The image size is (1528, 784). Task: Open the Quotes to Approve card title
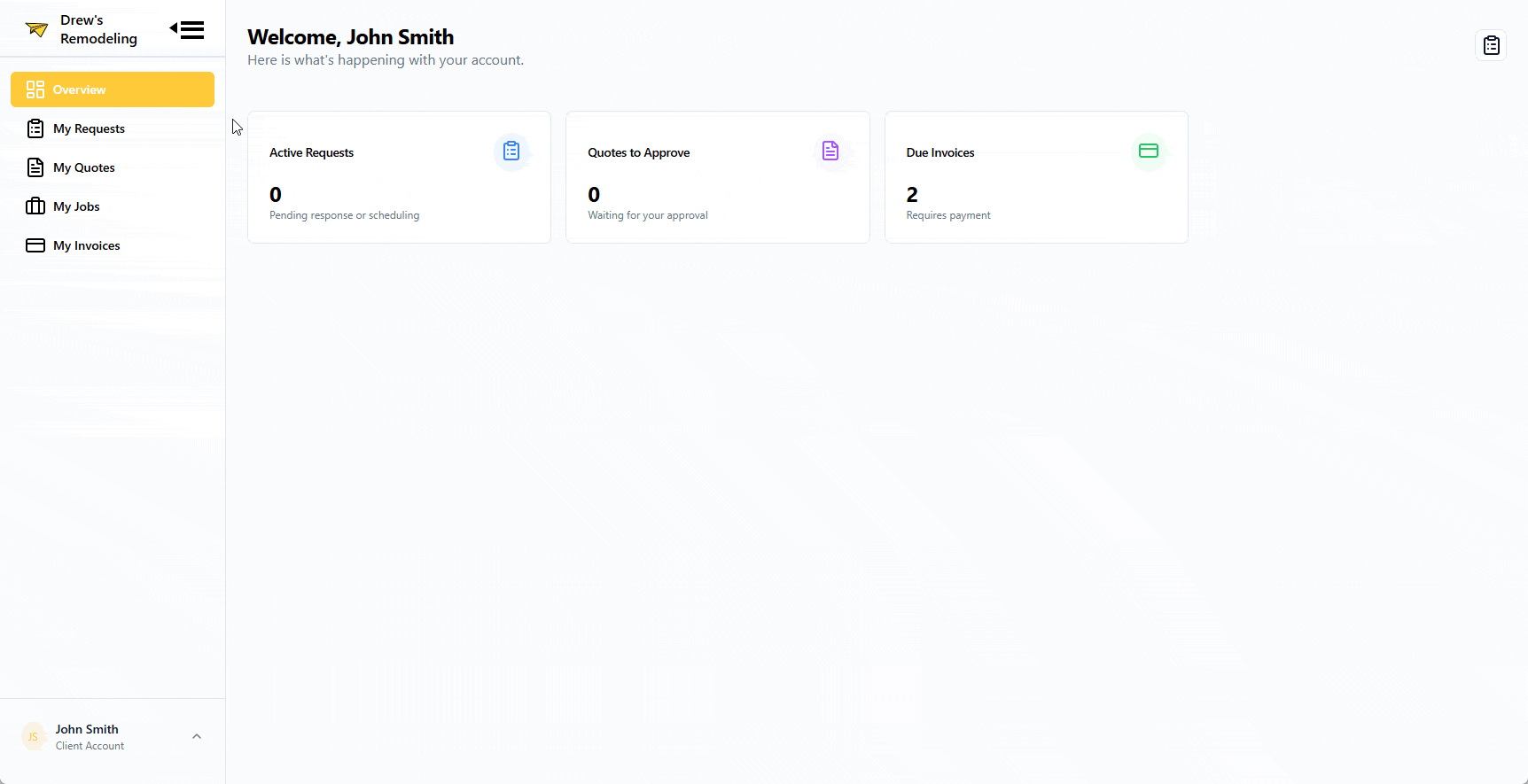click(638, 152)
